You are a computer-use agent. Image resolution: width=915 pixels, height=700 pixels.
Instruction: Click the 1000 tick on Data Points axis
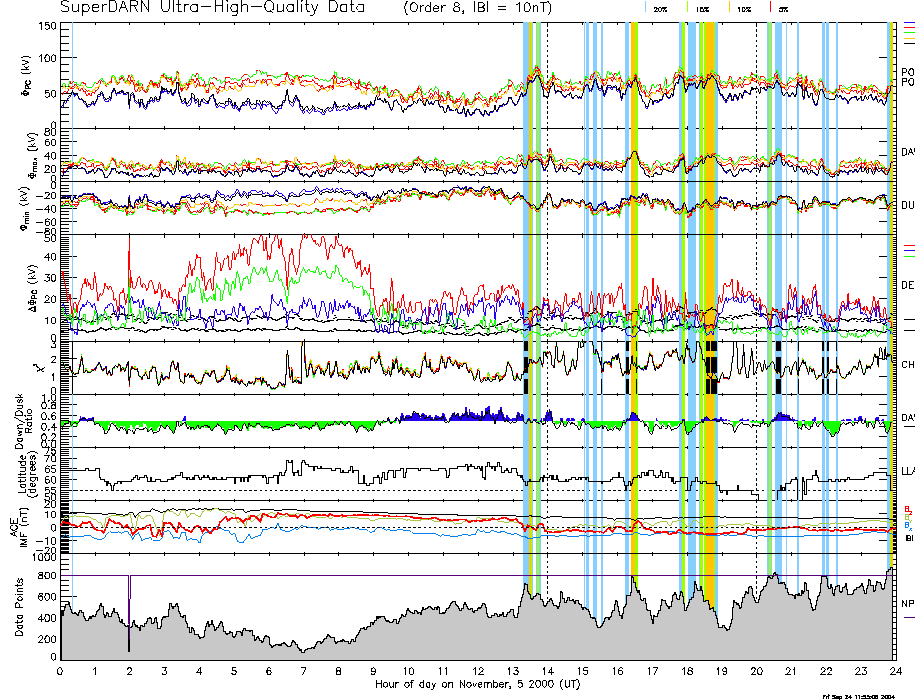44,555
